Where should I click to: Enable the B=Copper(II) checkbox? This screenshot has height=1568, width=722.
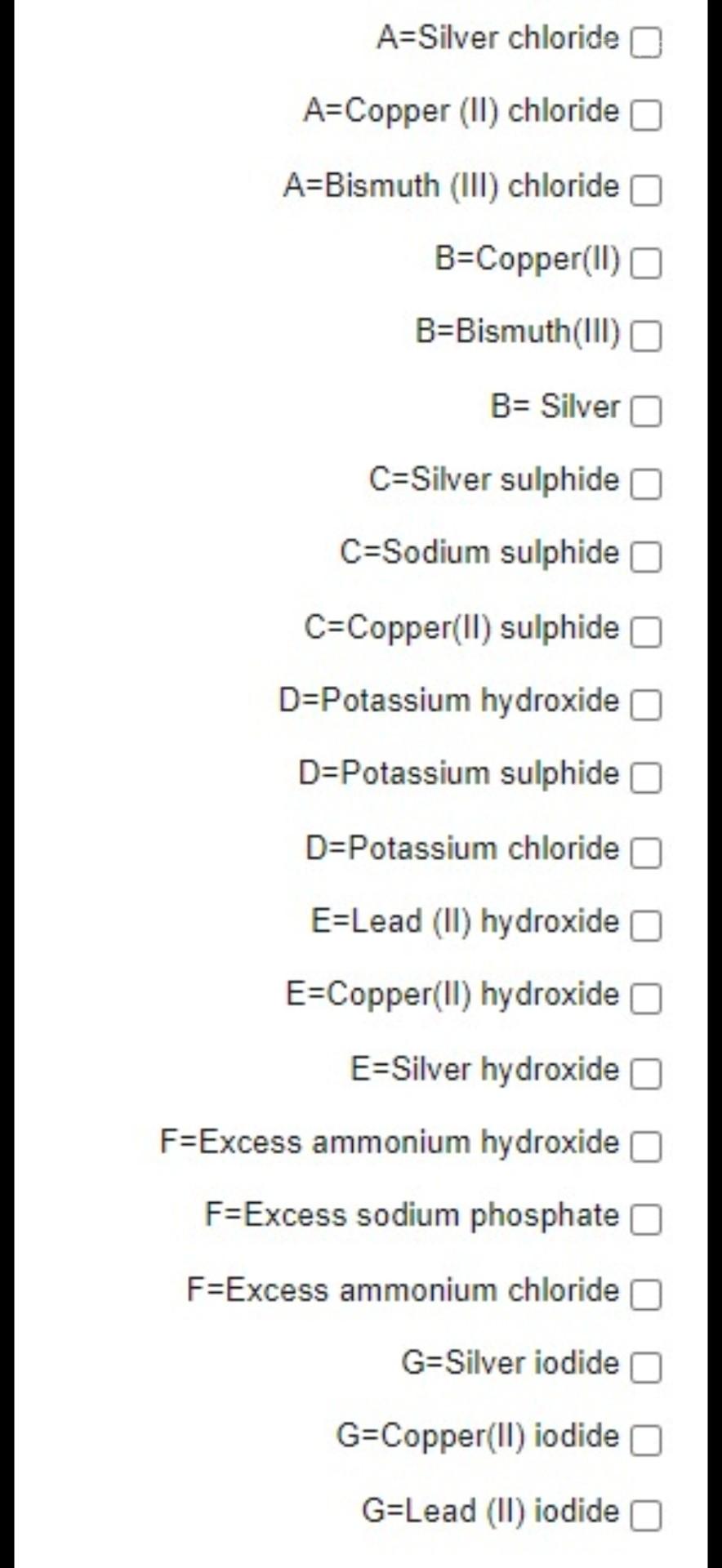(646, 264)
